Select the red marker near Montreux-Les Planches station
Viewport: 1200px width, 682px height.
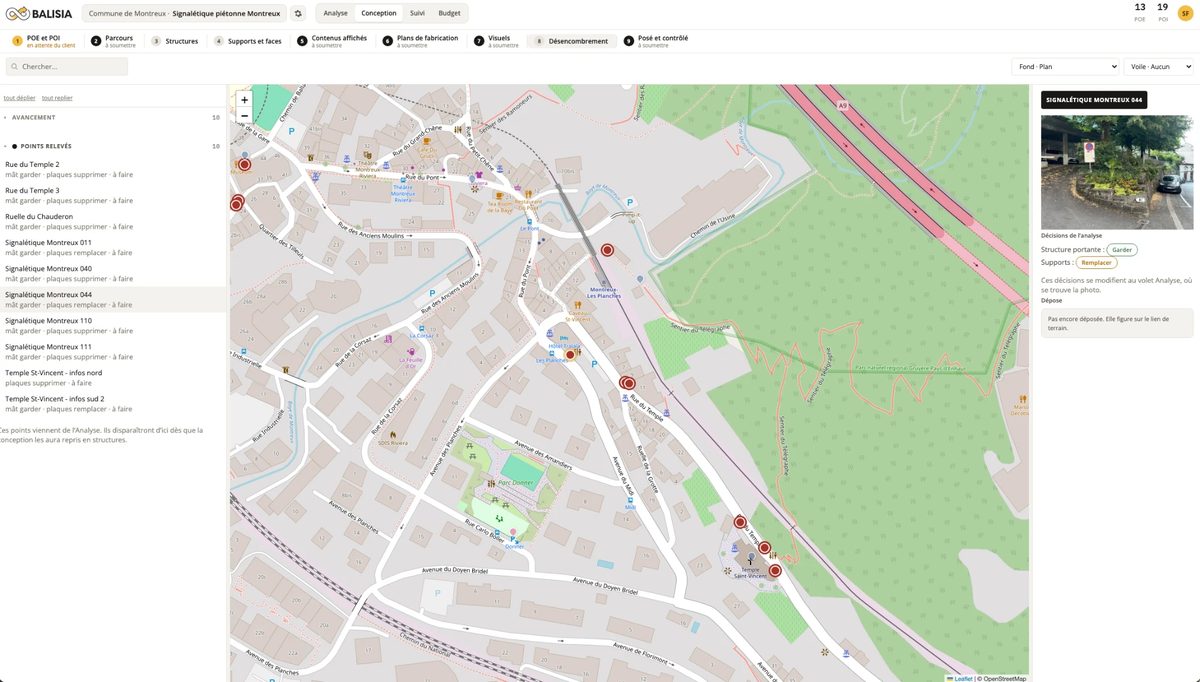pos(607,250)
